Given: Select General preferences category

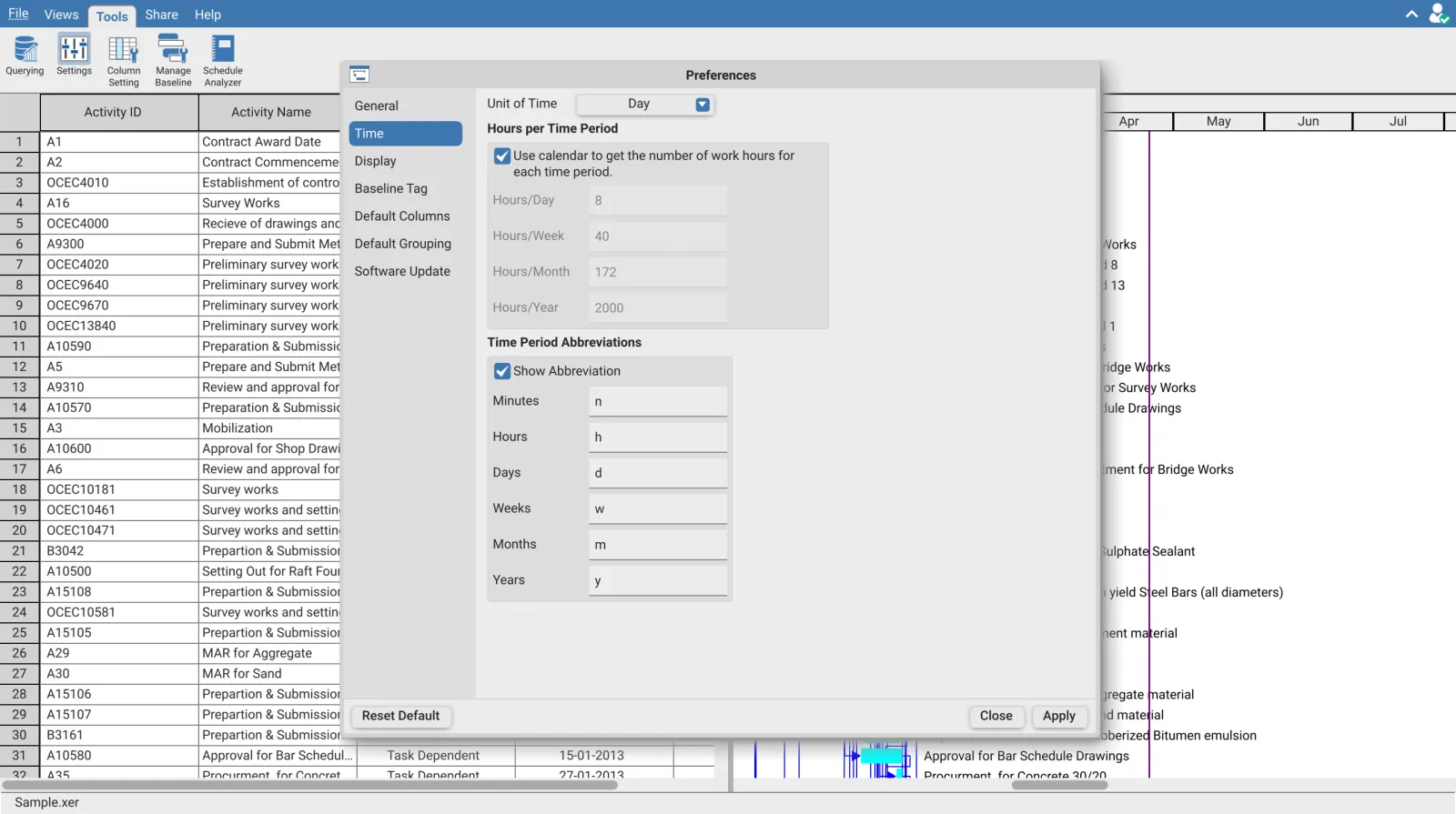Looking at the screenshot, I should point(406,106).
